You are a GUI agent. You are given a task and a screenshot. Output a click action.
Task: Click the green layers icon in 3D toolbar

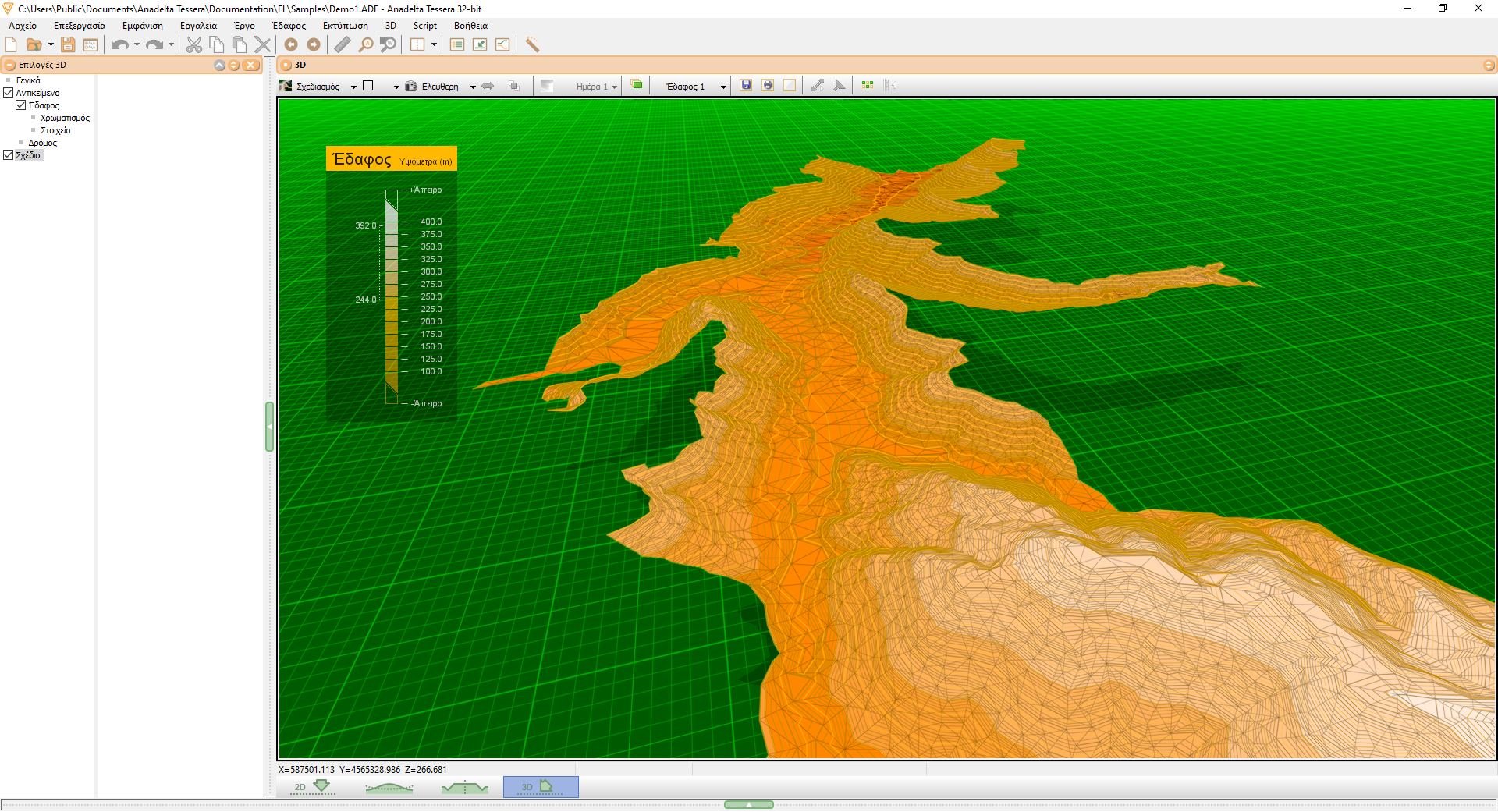tap(637, 85)
